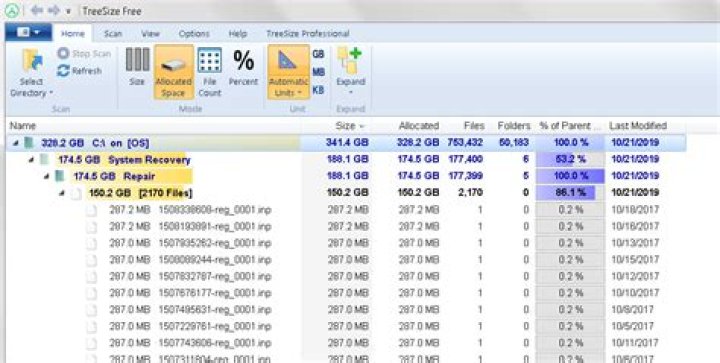Viewport: 720px width, 363px height.
Task: Sort by the Allocated column header
Action: pyautogui.click(x=419, y=126)
